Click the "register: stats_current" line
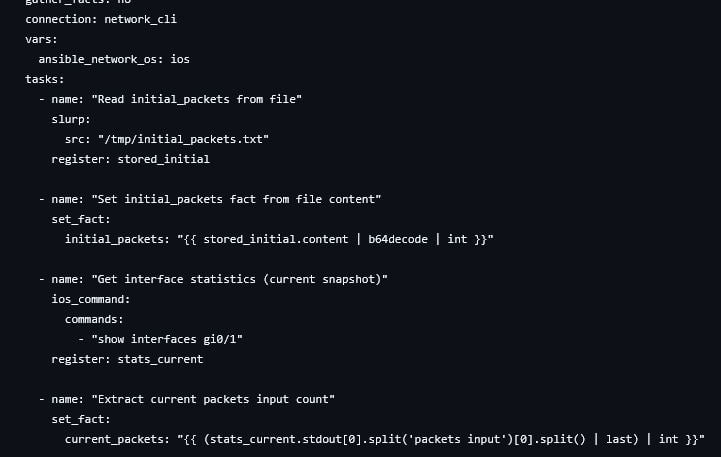721x457 pixels. pos(127,359)
